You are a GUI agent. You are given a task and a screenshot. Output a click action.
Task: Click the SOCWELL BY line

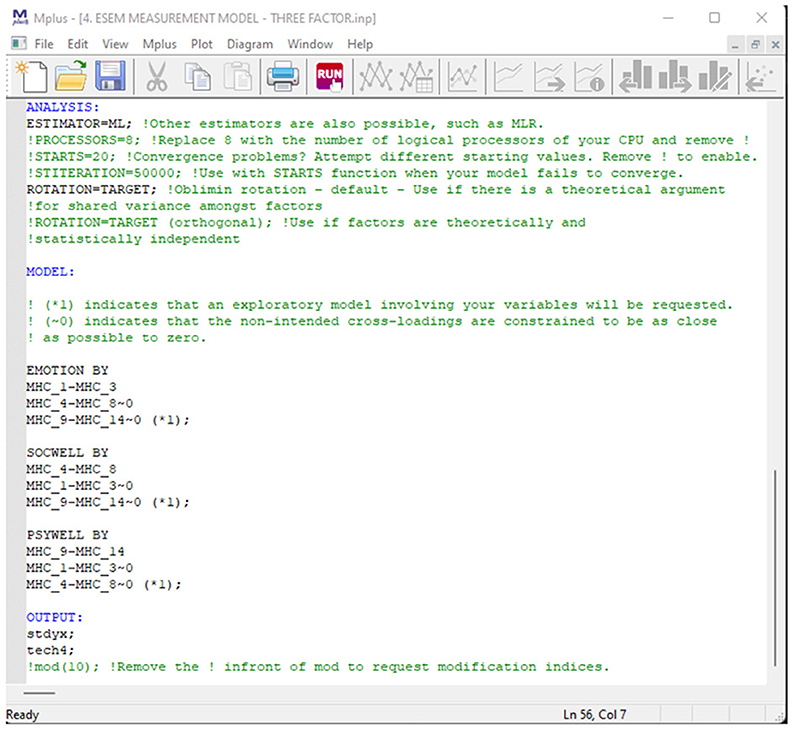tap(67, 453)
